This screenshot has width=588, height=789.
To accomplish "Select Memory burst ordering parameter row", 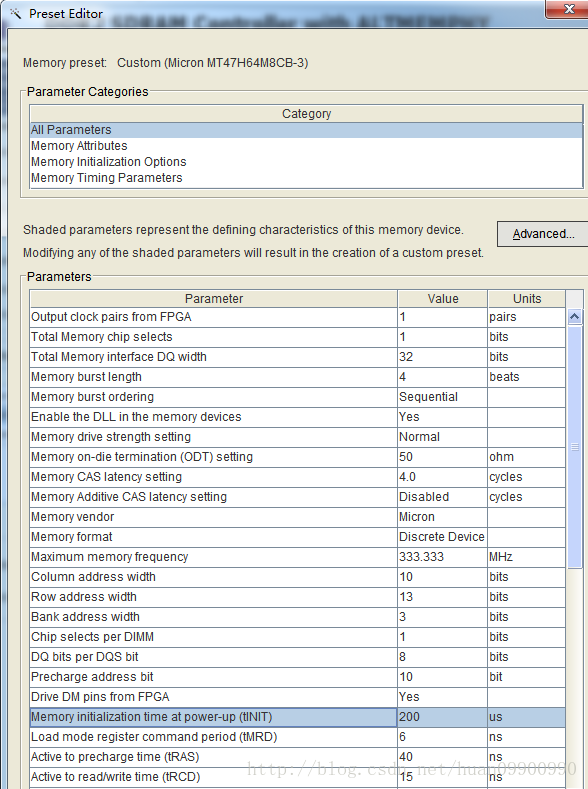I will coord(297,397).
